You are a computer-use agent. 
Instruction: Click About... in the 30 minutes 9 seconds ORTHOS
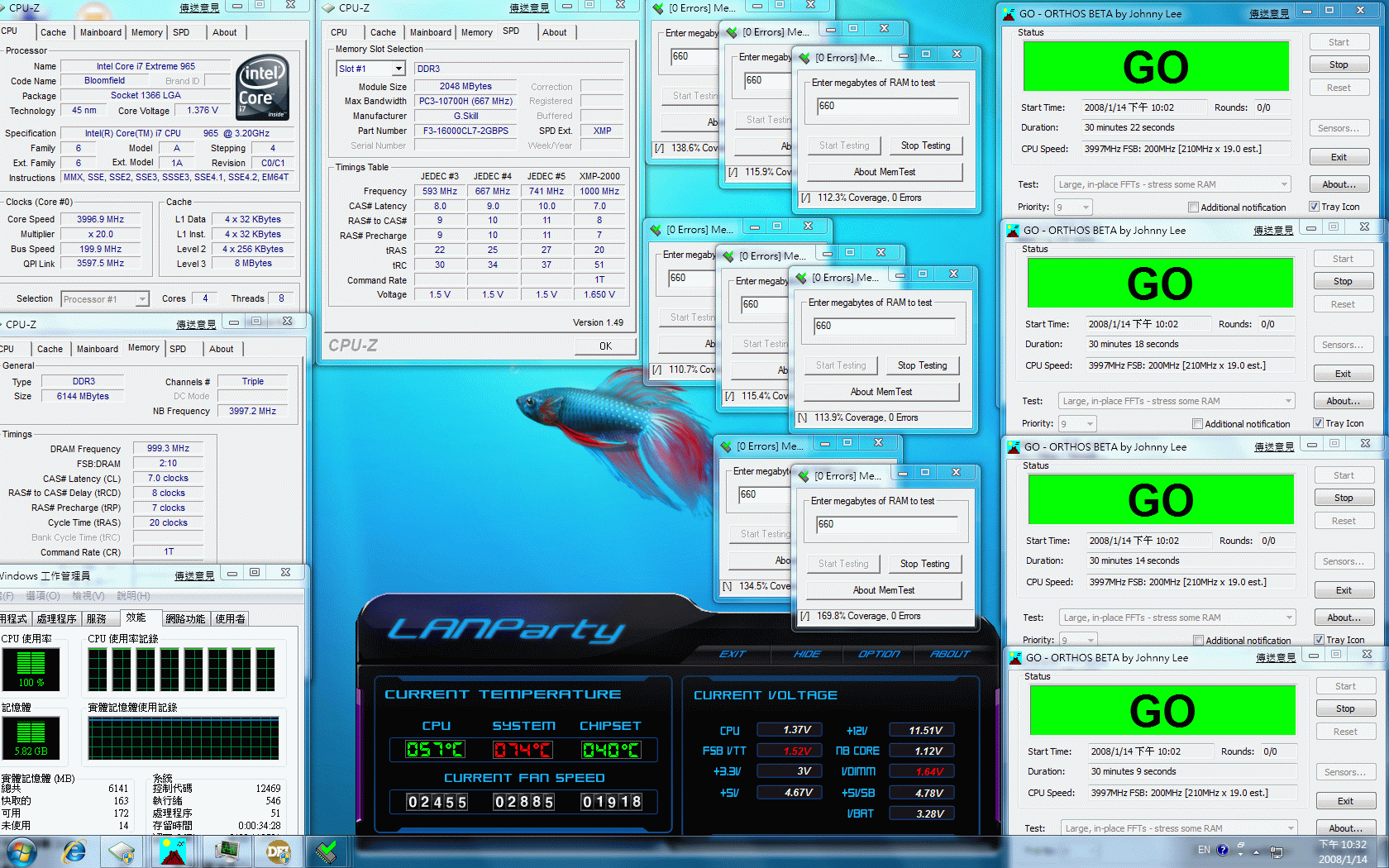click(1345, 828)
